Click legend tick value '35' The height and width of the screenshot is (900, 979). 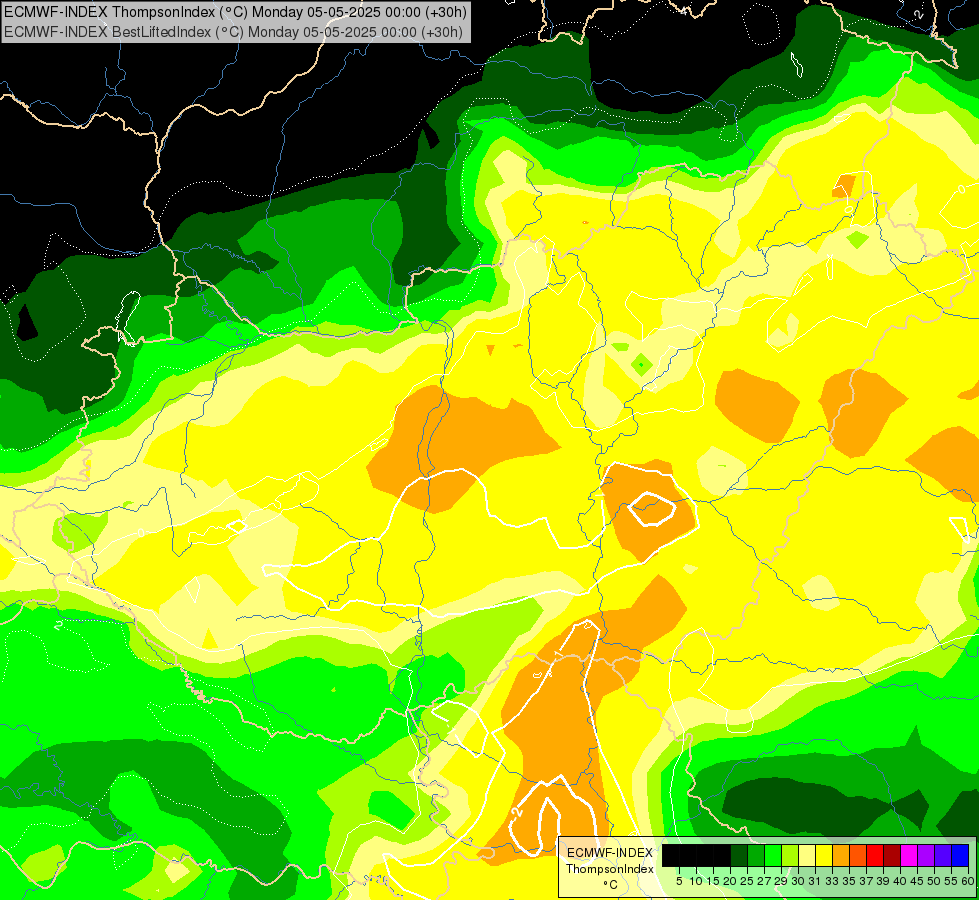(850, 881)
